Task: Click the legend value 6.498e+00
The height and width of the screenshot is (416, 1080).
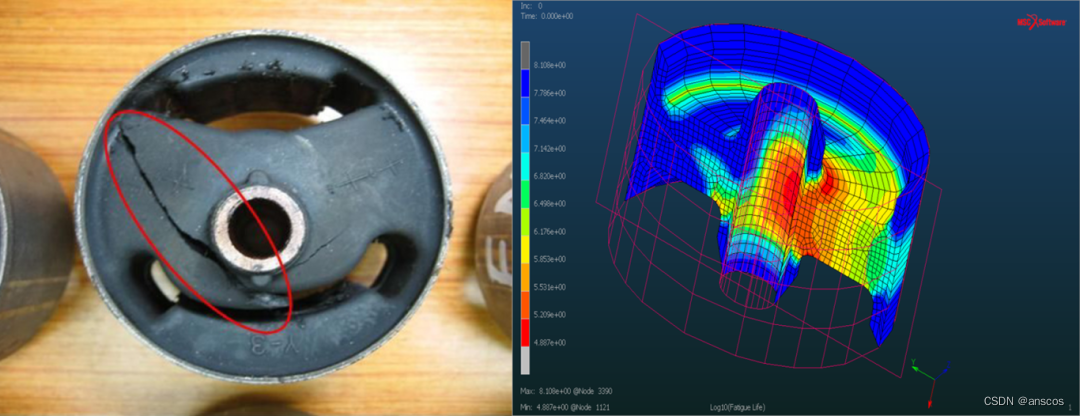Action: point(551,204)
